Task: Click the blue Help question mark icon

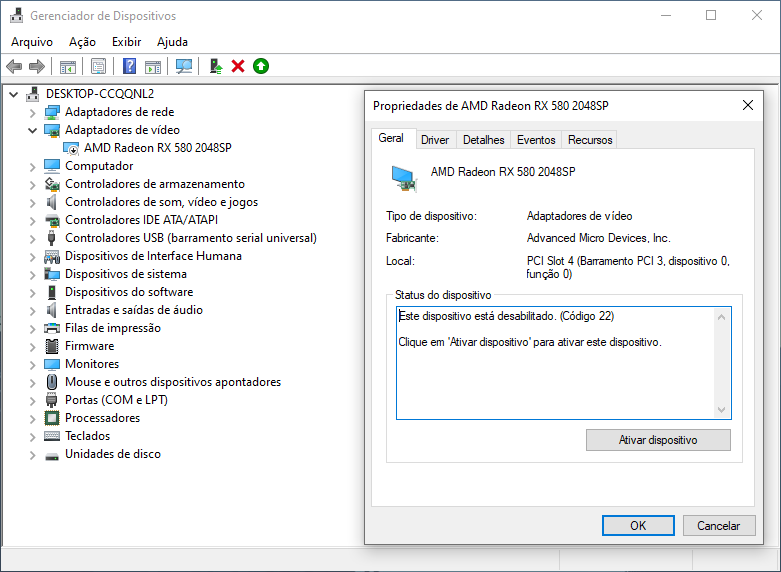Action: click(x=130, y=66)
